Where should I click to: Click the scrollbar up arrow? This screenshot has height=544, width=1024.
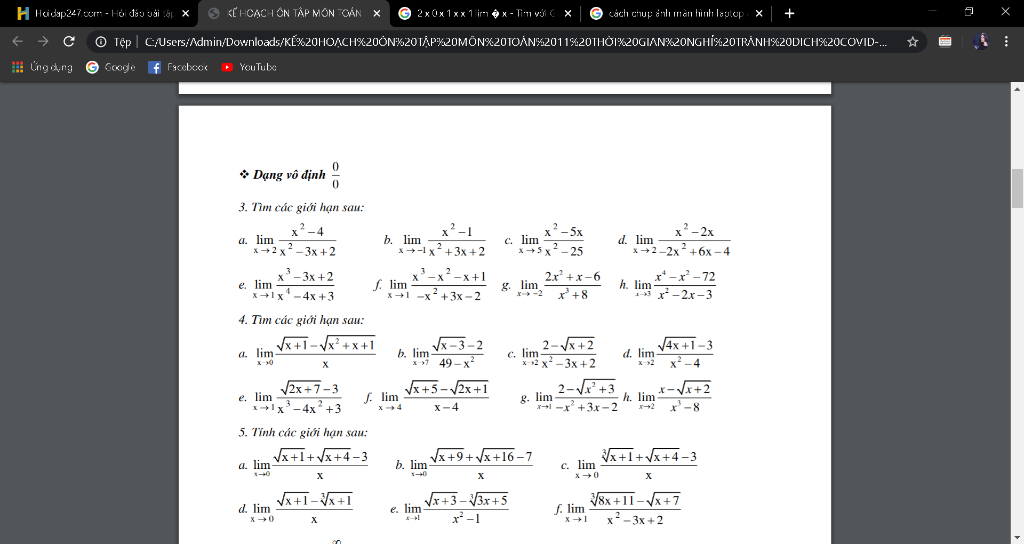click(1017, 88)
